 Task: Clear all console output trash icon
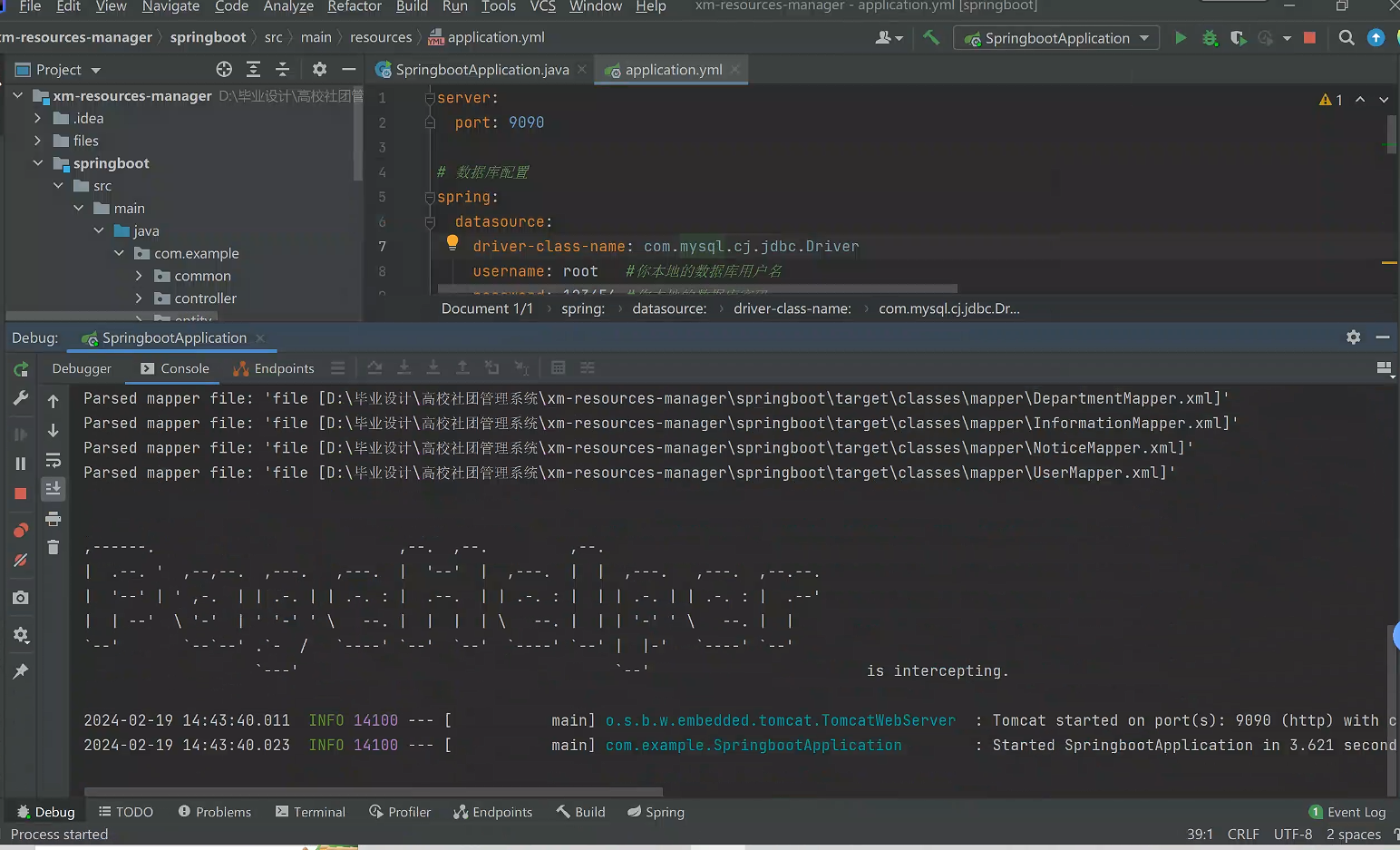(53, 547)
